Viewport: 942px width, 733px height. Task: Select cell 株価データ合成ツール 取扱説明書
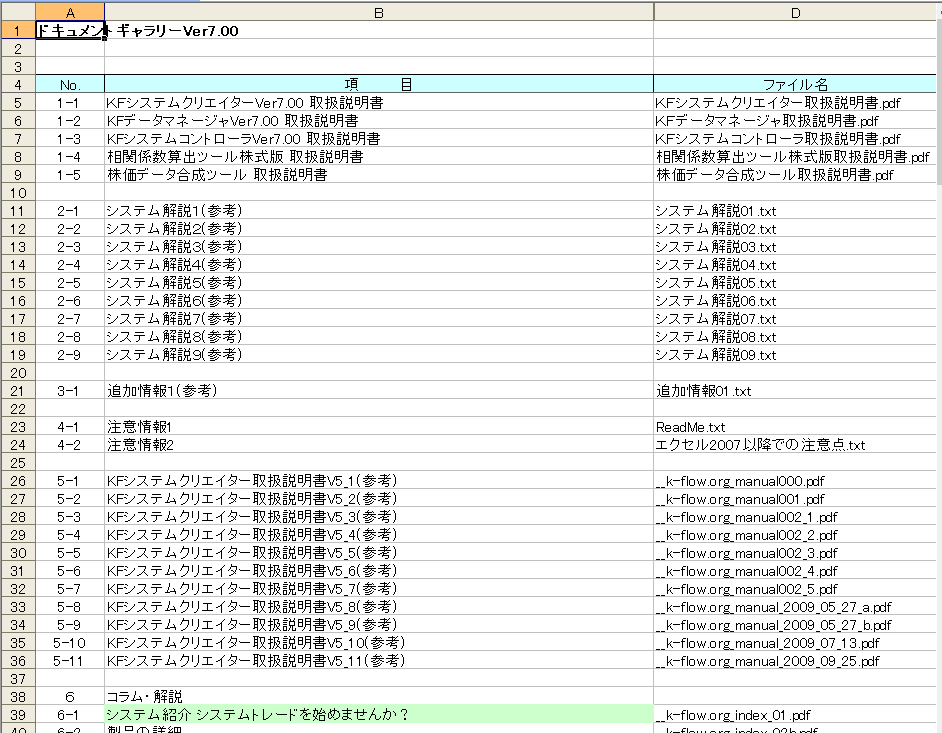(x=378, y=175)
